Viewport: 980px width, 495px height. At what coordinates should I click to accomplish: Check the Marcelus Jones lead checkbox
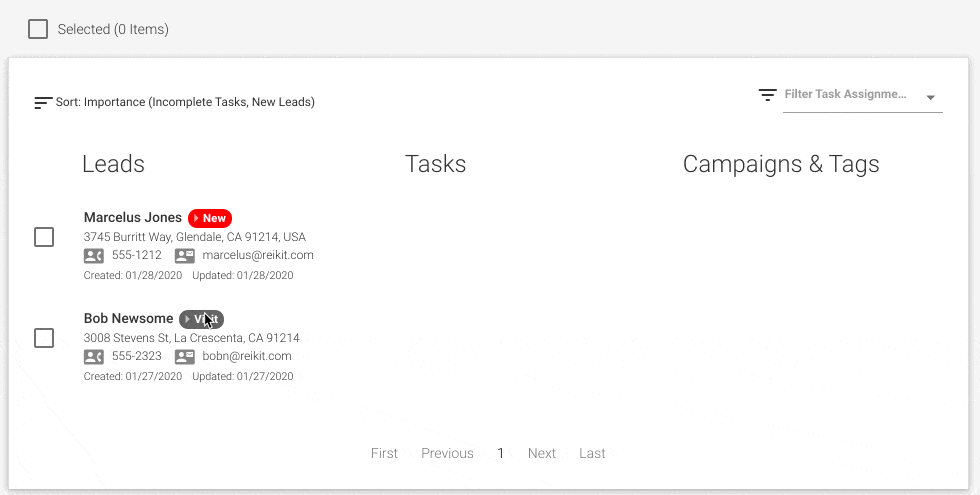pyautogui.click(x=44, y=237)
